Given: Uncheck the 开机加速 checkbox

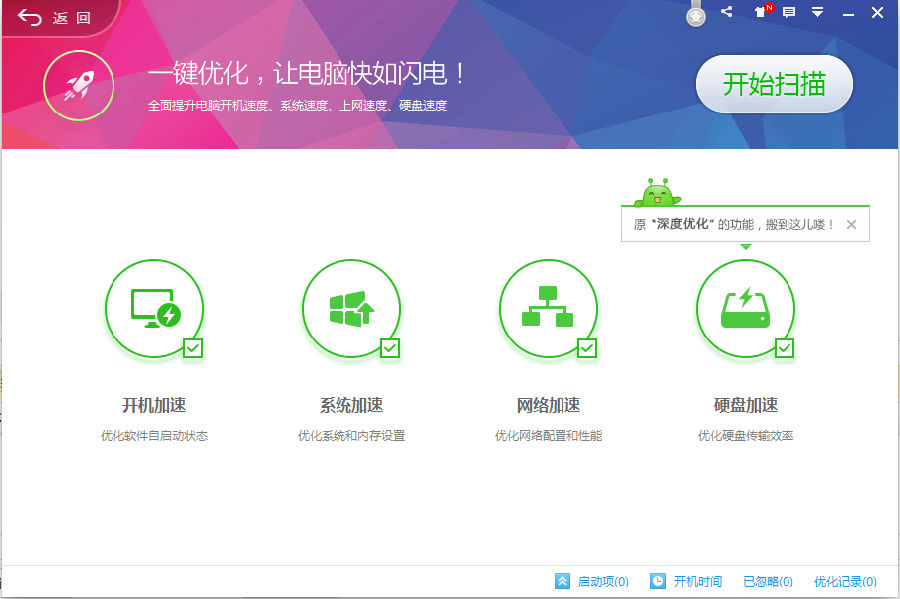Looking at the screenshot, I should pos(193,348).
